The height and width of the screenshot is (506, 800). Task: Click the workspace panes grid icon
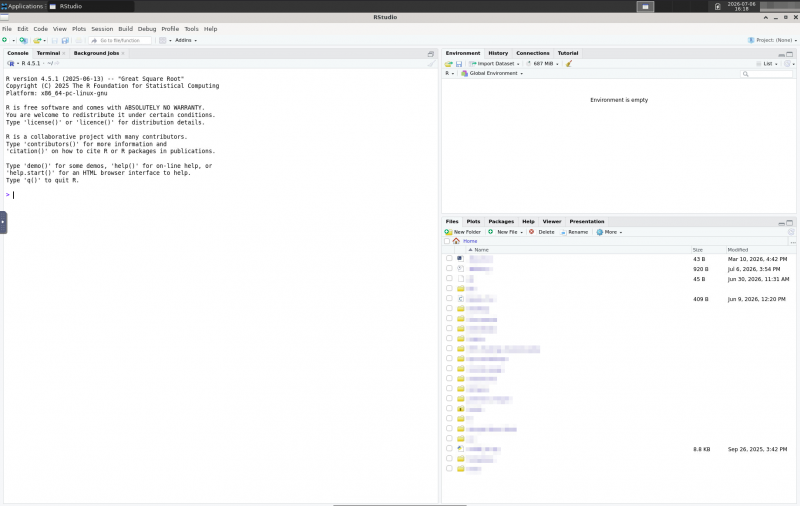(x=162, y=40)
